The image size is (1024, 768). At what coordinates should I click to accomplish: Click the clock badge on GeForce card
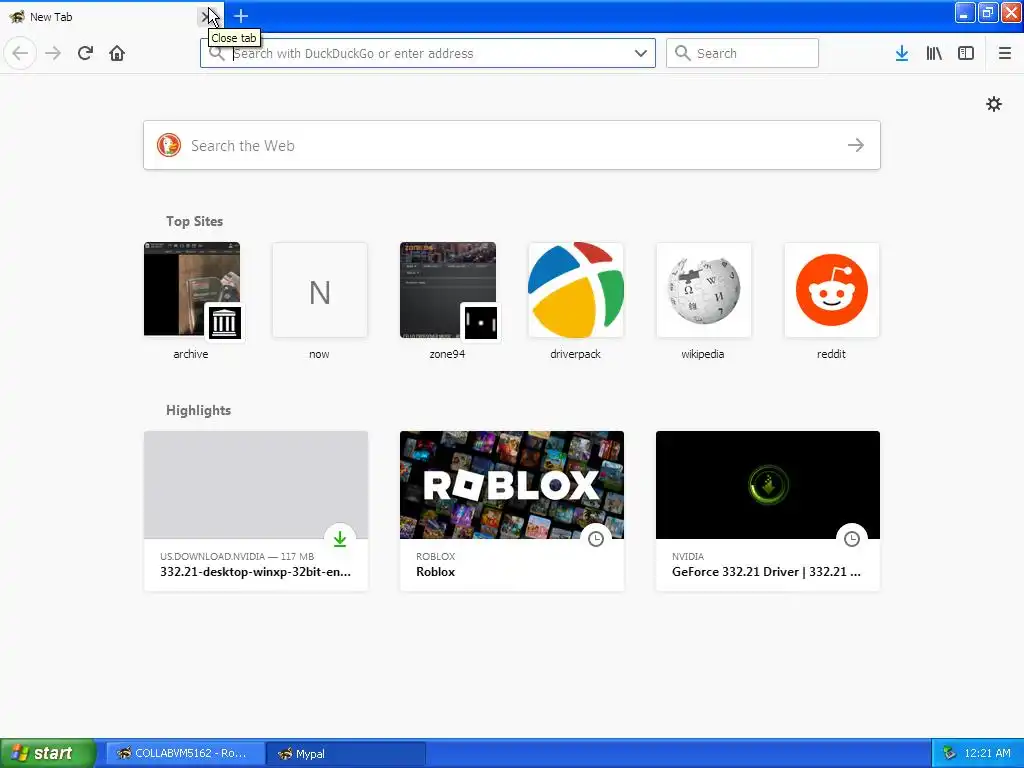click(x=852, y=539)
